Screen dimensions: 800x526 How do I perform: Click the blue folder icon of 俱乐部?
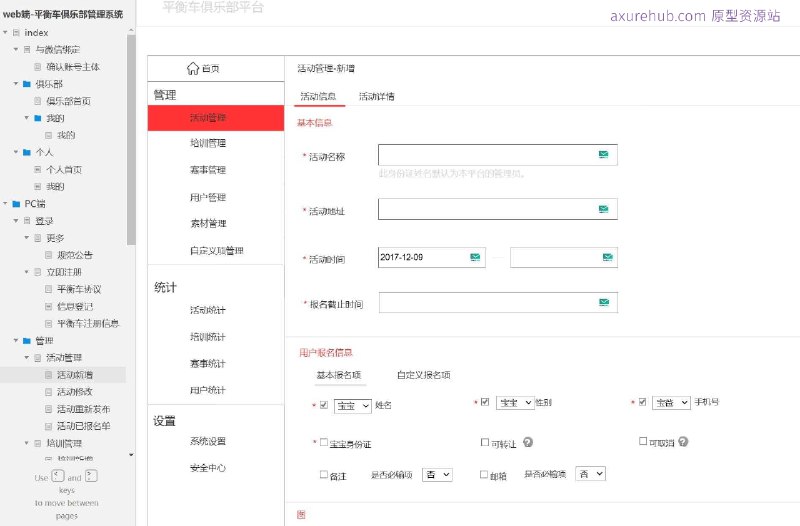27,84
